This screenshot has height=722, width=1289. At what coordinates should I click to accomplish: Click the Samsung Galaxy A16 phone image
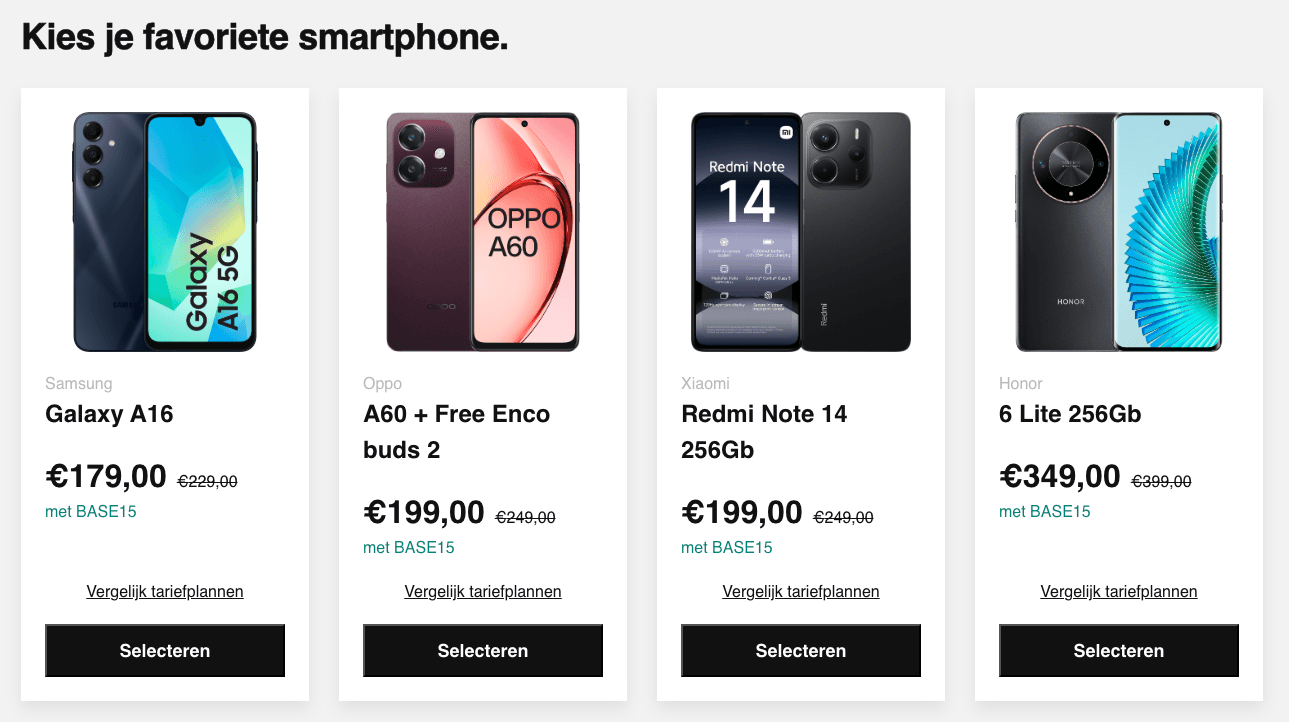tap(165, 232)
